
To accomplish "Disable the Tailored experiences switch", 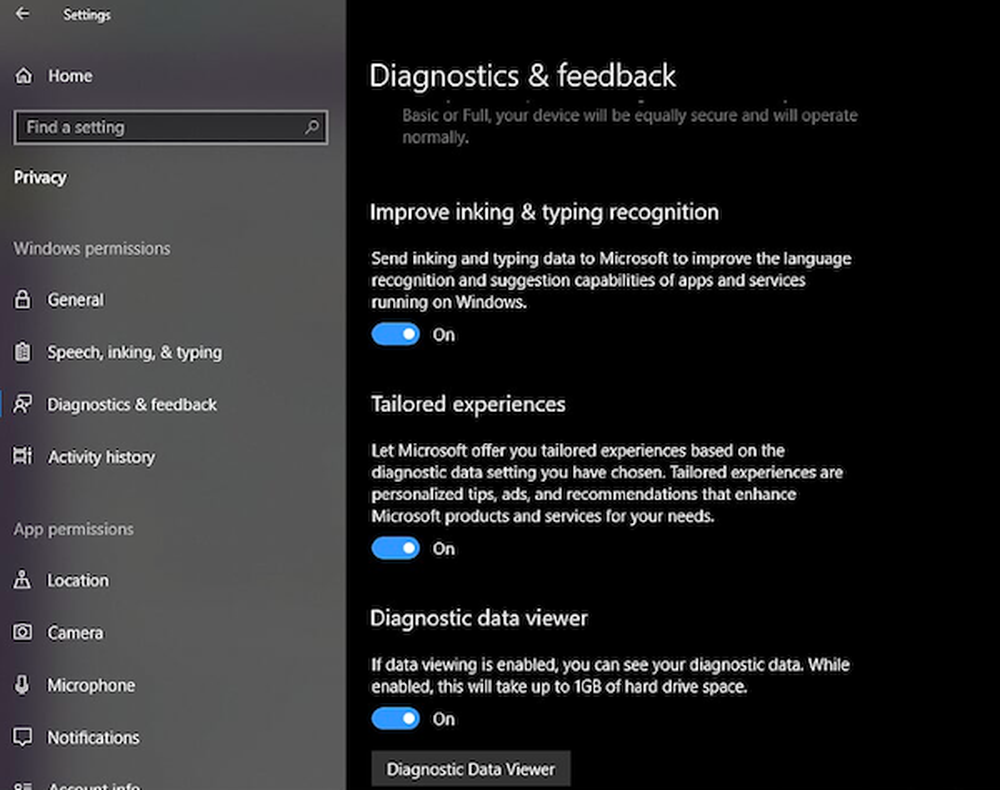I will 396,549.
